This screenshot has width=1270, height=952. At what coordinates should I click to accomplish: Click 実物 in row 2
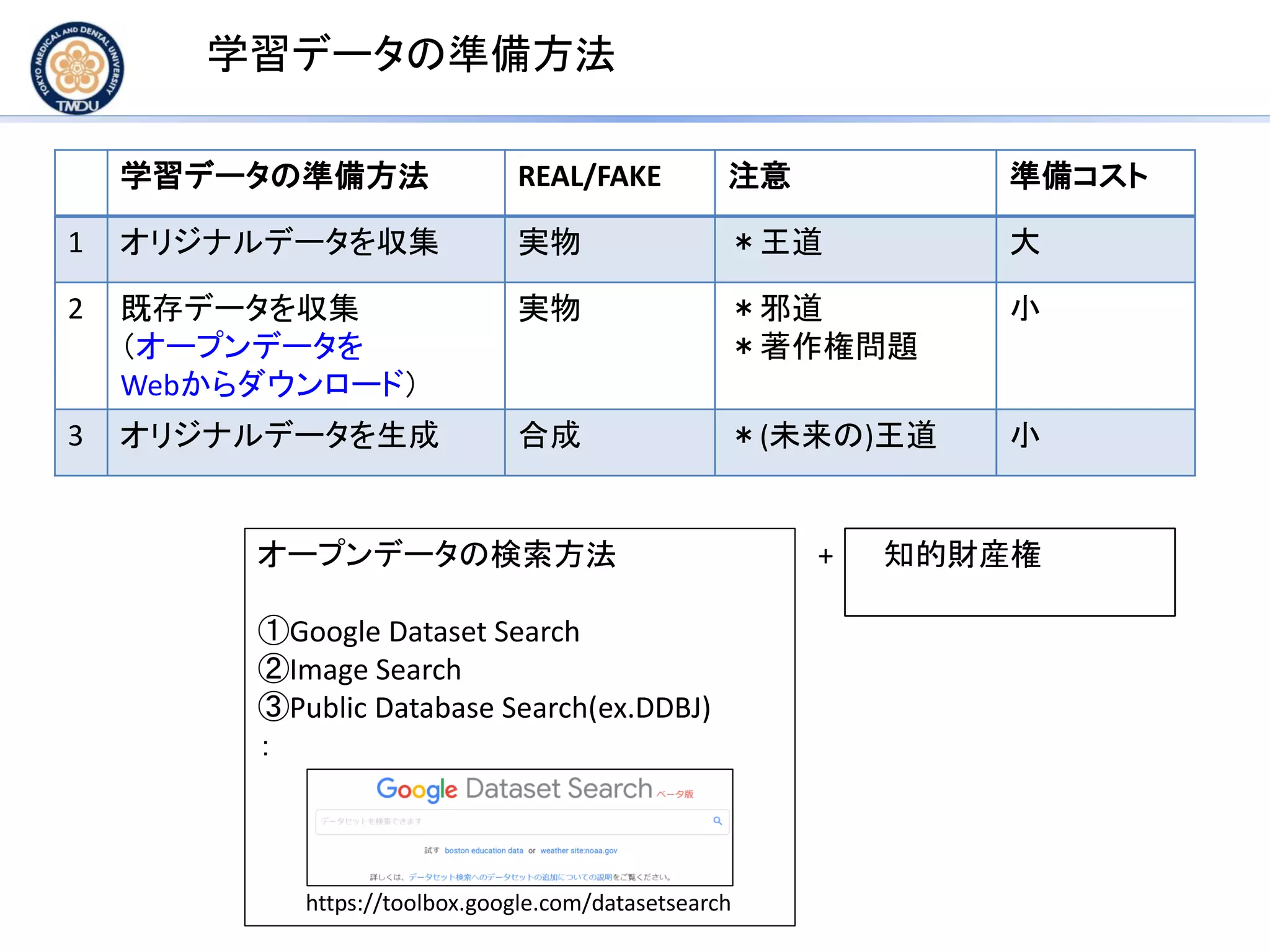tap(549, 309)
